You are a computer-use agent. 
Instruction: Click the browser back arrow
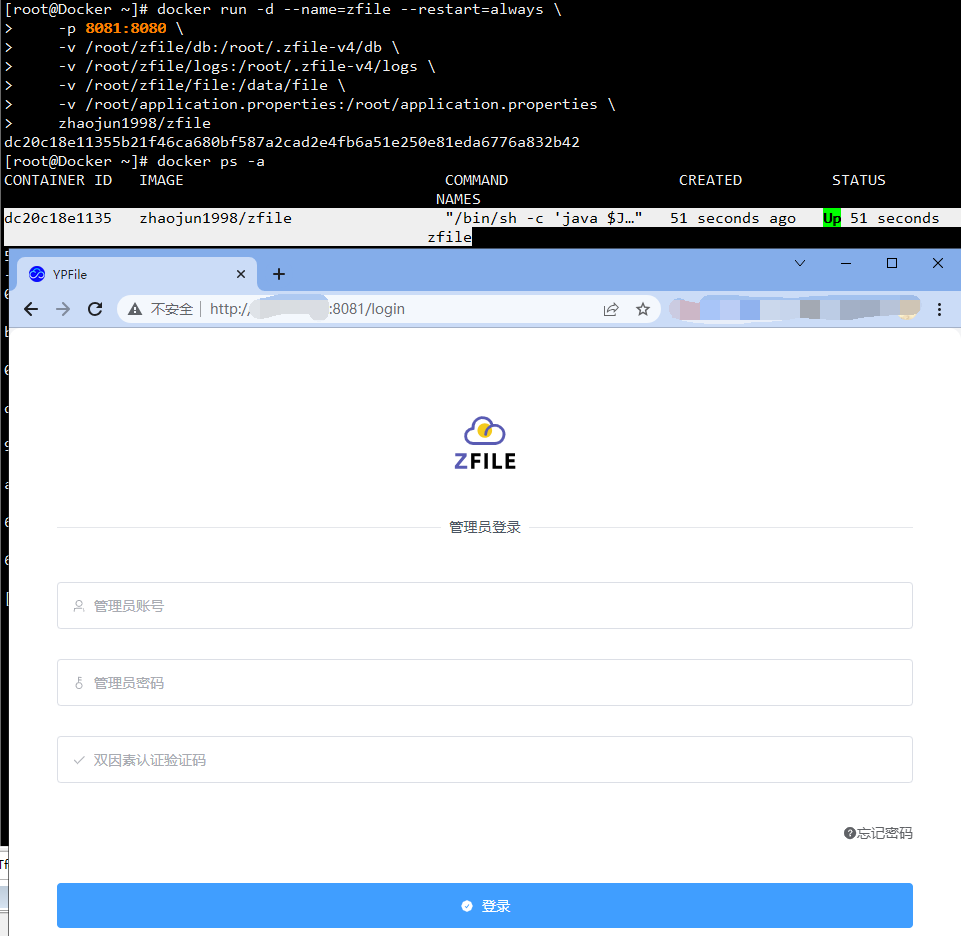[x=31, y=309]
